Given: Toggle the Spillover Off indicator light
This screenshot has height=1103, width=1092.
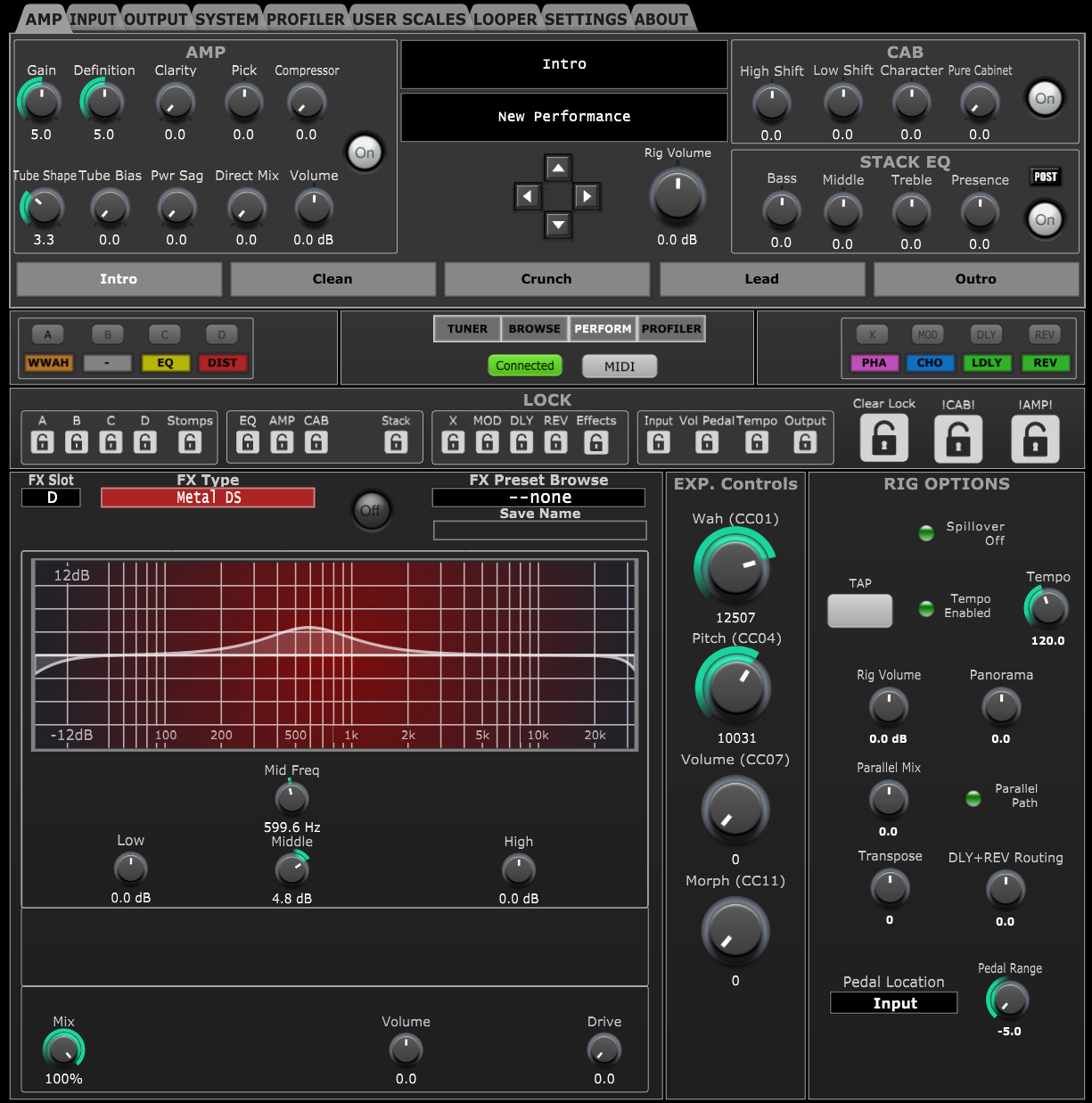Looking at the screenshot, I should [926, 533].
